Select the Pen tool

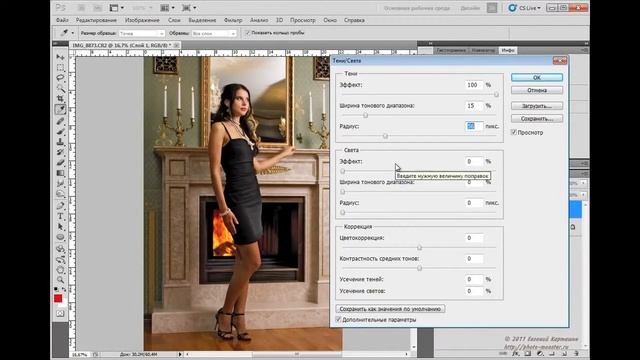(60, 206)
